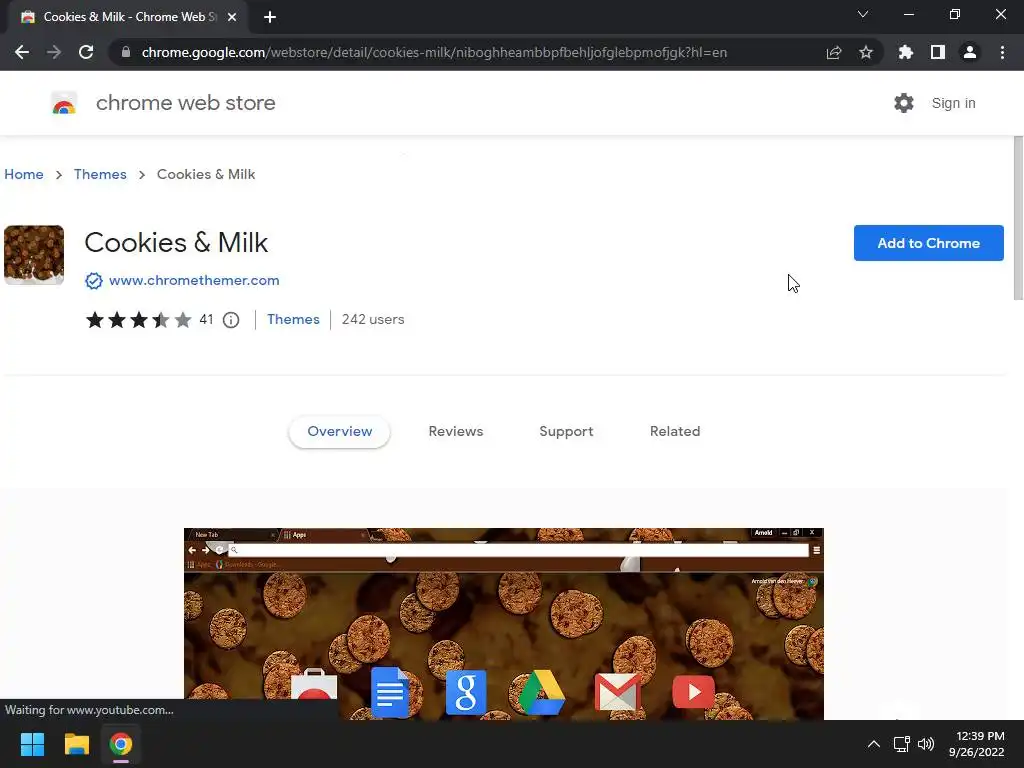Close the Cookies & Milk tab

click(x=232, y=17)
